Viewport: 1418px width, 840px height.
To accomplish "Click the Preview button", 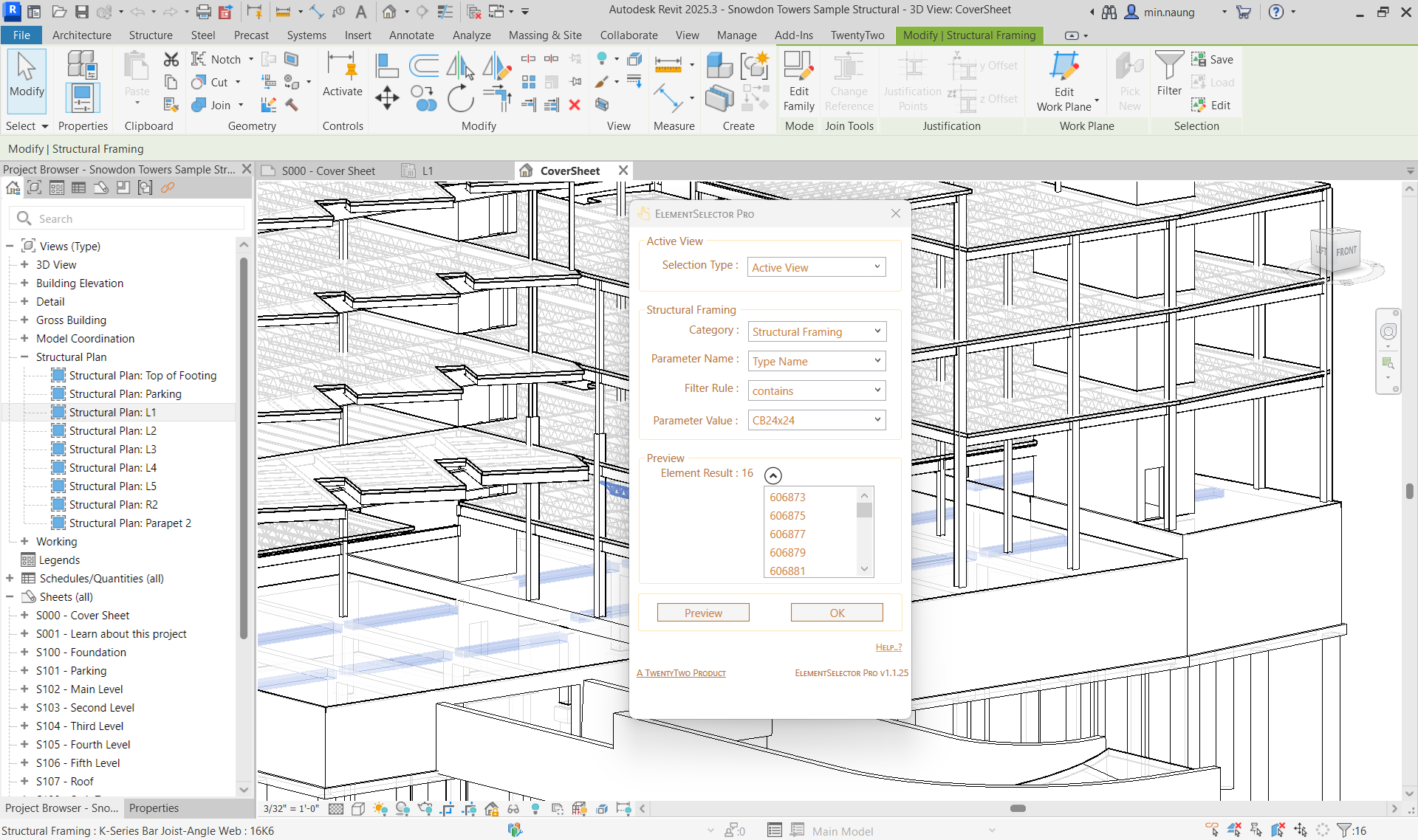I will [x=702, y=613].
